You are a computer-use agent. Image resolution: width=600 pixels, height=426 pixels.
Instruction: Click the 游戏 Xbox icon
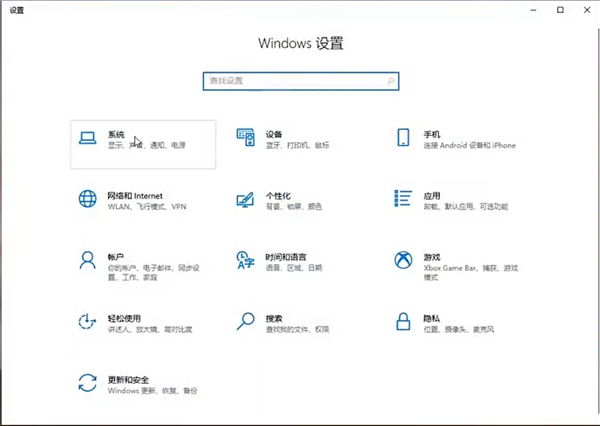pos(403,260)
